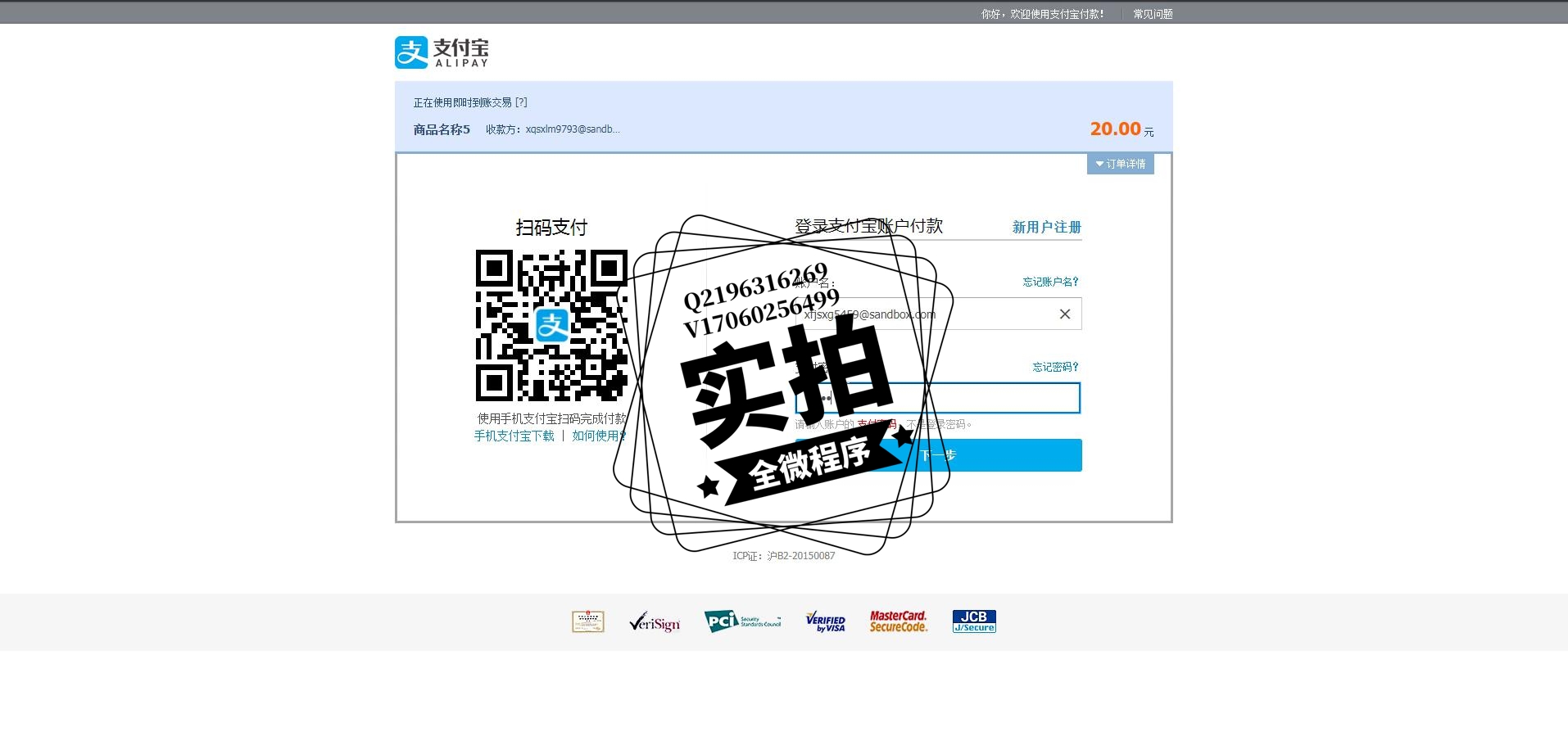This screenshot has width=1568, height=732.
Task: Click the QR code for scan payment
Action: [551, 326]
